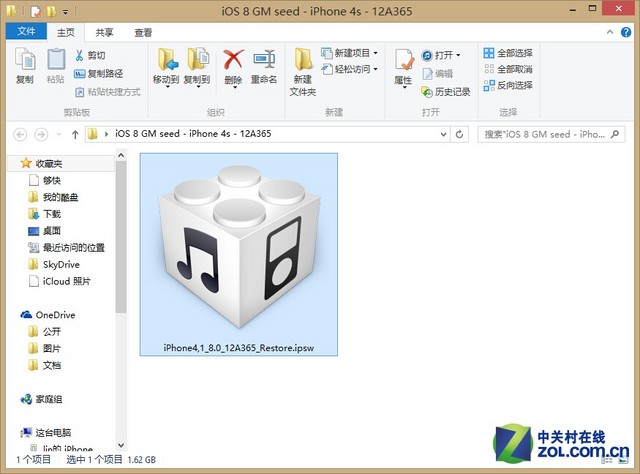640x474 pixels.
Task: Open Help with the question mark icon
Action: (626, 32)
